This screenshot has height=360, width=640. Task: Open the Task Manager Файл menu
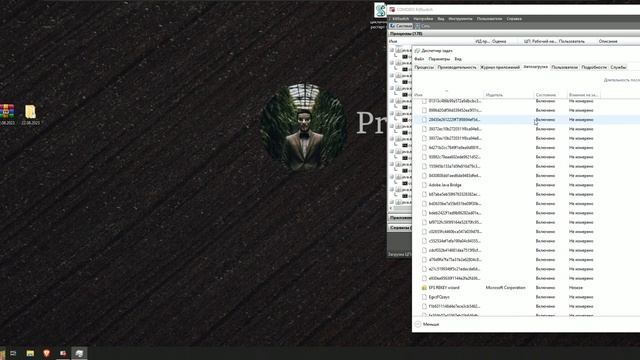[x=419, y=59]
